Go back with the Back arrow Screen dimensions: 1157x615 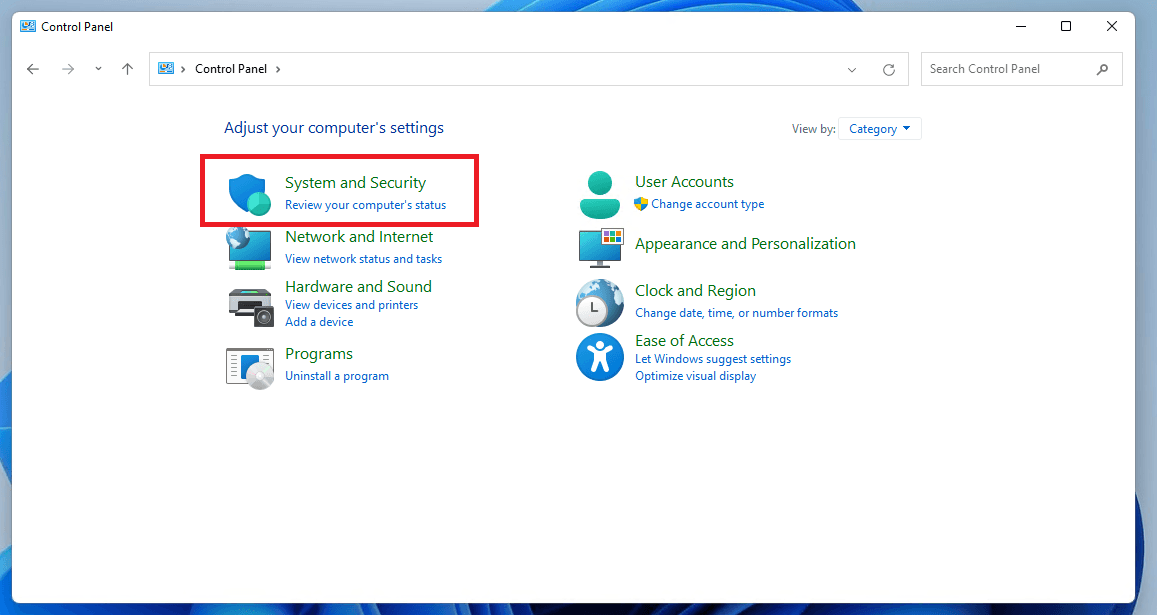coord(32,69)
